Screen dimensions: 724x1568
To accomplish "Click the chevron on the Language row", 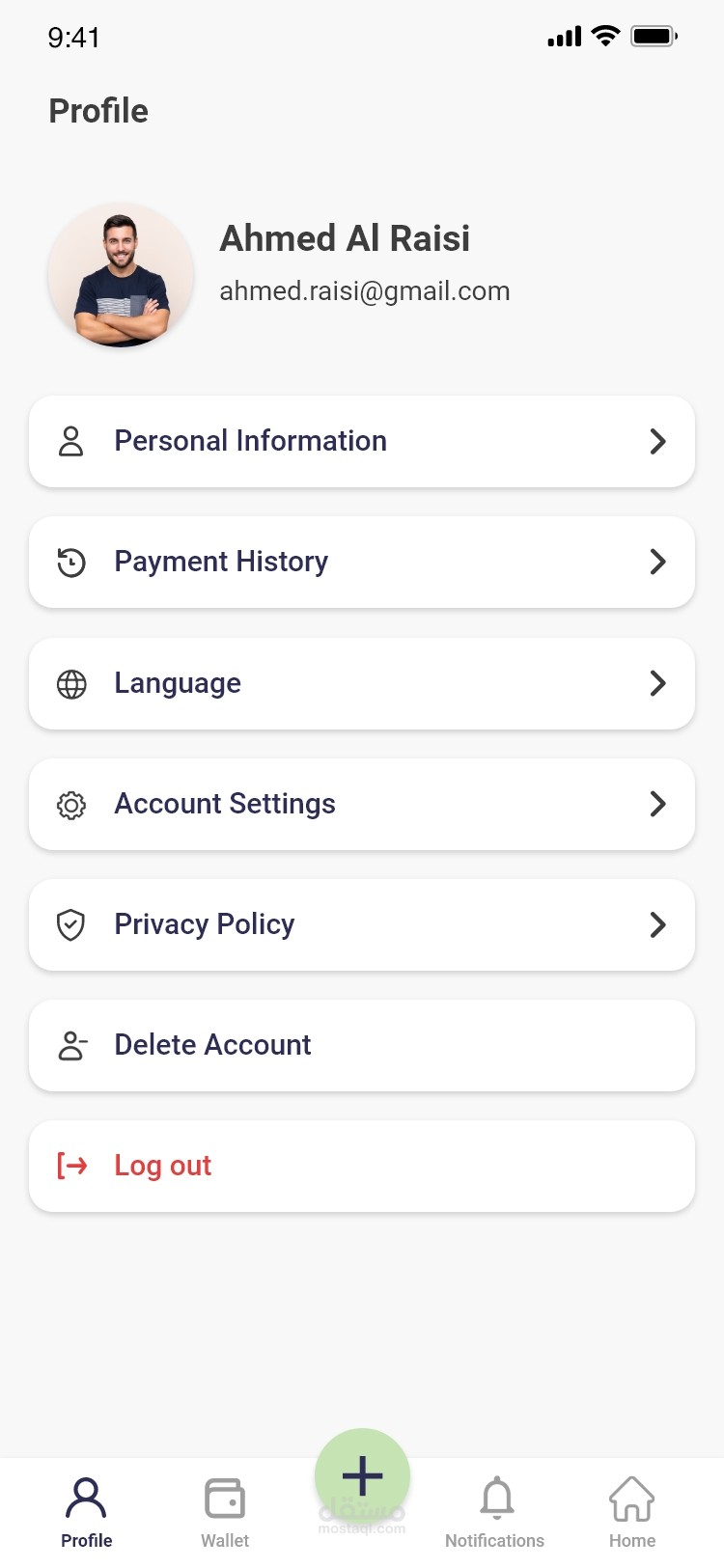I will click(658, 683).
